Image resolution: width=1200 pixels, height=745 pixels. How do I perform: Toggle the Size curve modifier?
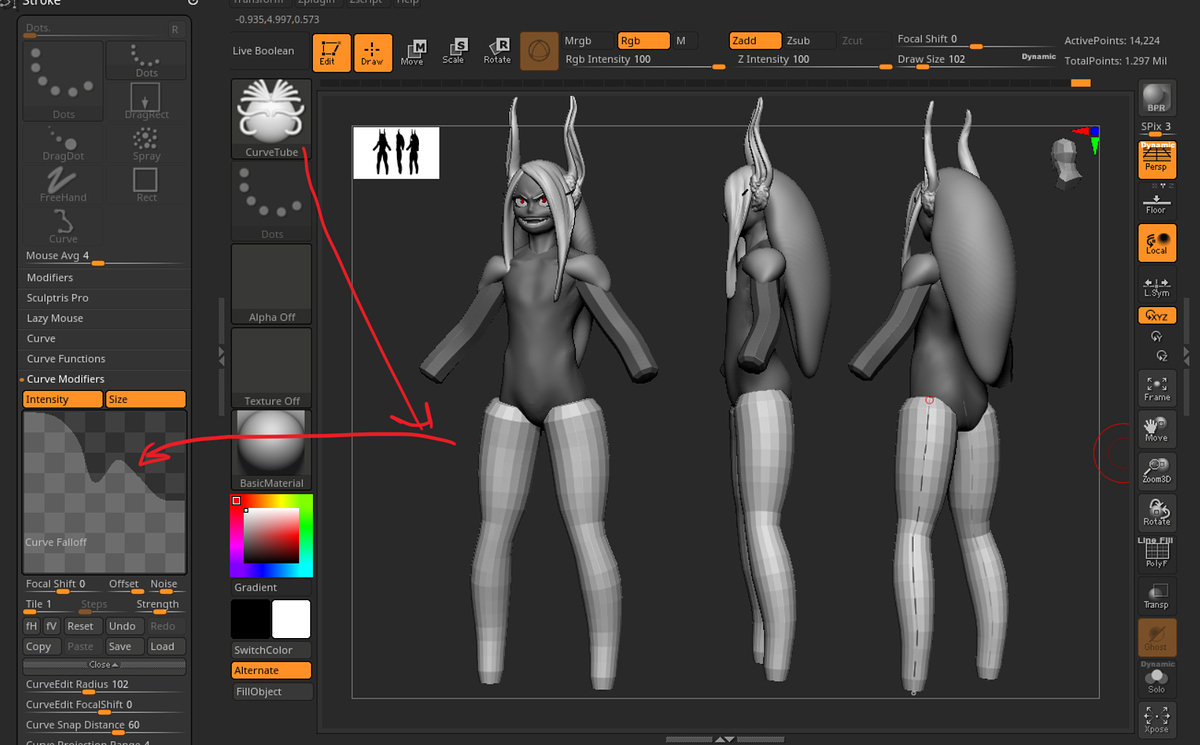coord(146,399)
